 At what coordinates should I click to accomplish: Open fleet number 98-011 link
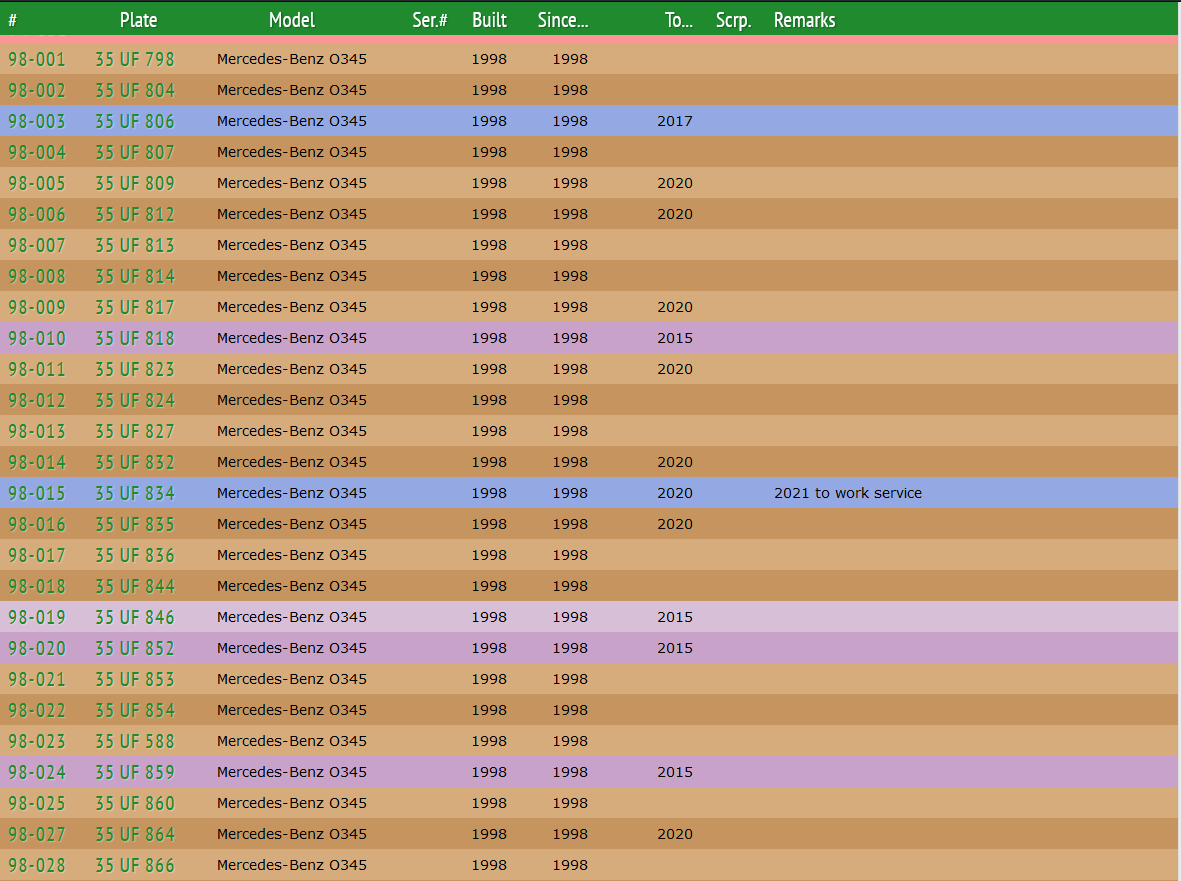[37, 370]
